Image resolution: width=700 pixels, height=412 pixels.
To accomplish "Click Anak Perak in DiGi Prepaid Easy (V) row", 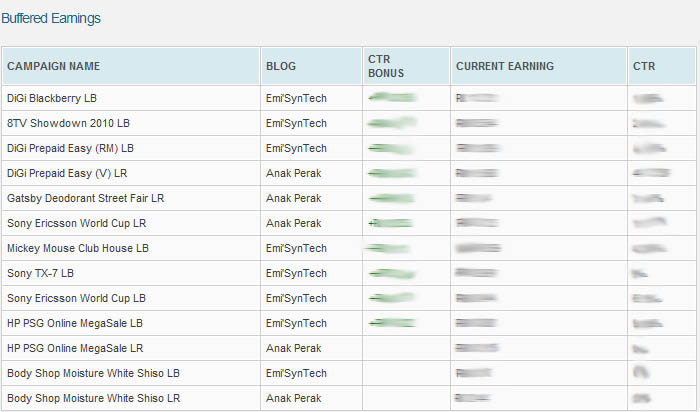I will (x=293, y=173).
